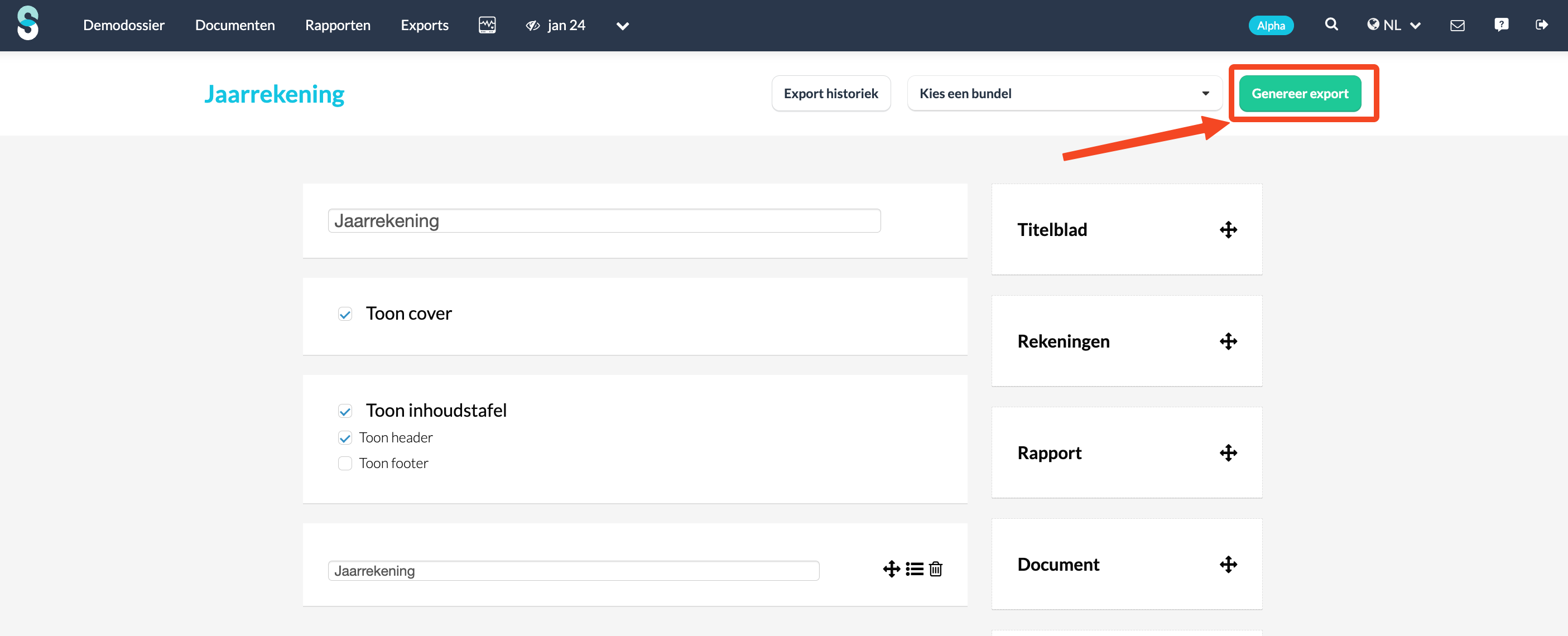
Task: Click the monitor activity icon in the navbar
Action: pyautogui.click(x=487, y=25)
